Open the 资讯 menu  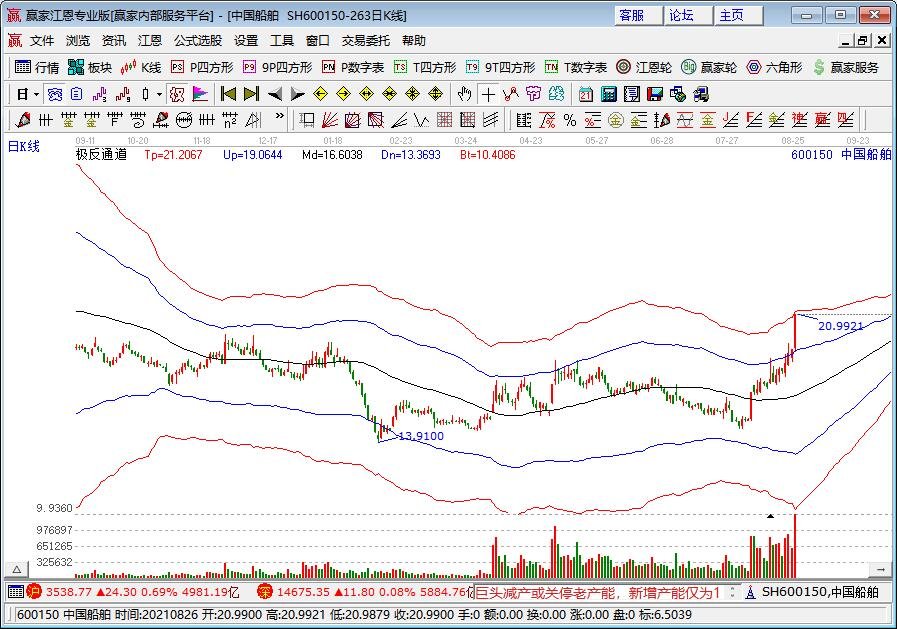coord(114,41)
